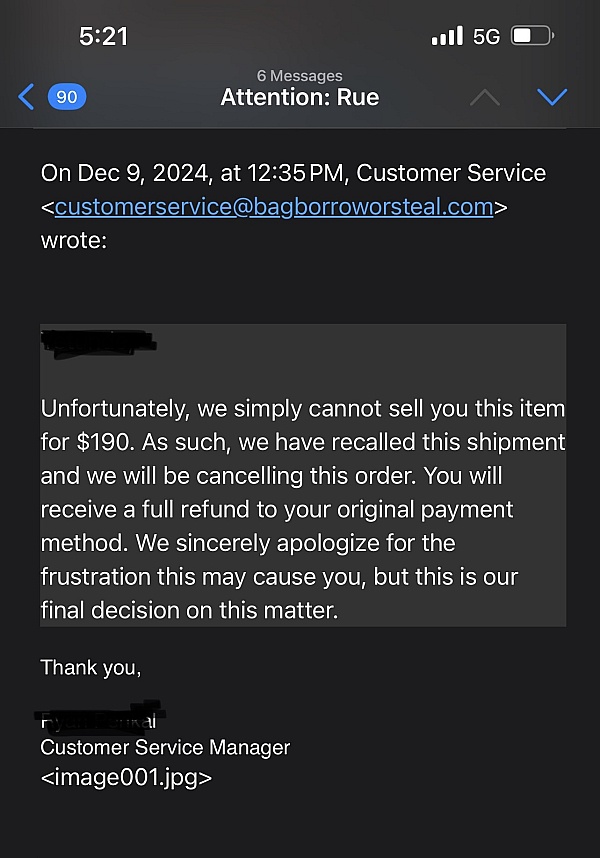This screenshot has height=858, width=600.
Task: Tap the redacted name above Customer Service Manager
Action: (x=100, y=718)
